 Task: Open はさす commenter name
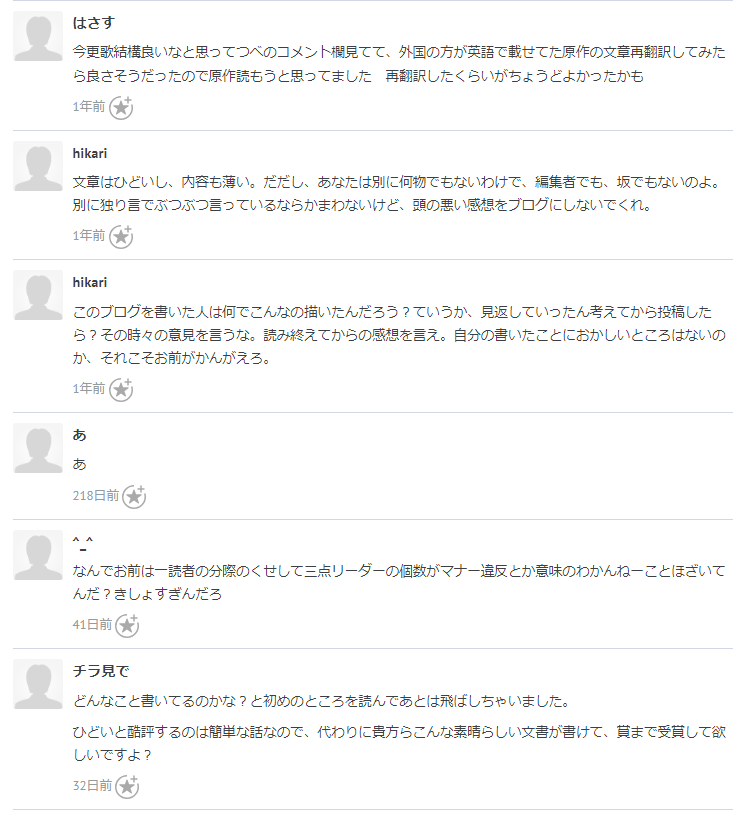pyautogui.click(x=94, y=23)
